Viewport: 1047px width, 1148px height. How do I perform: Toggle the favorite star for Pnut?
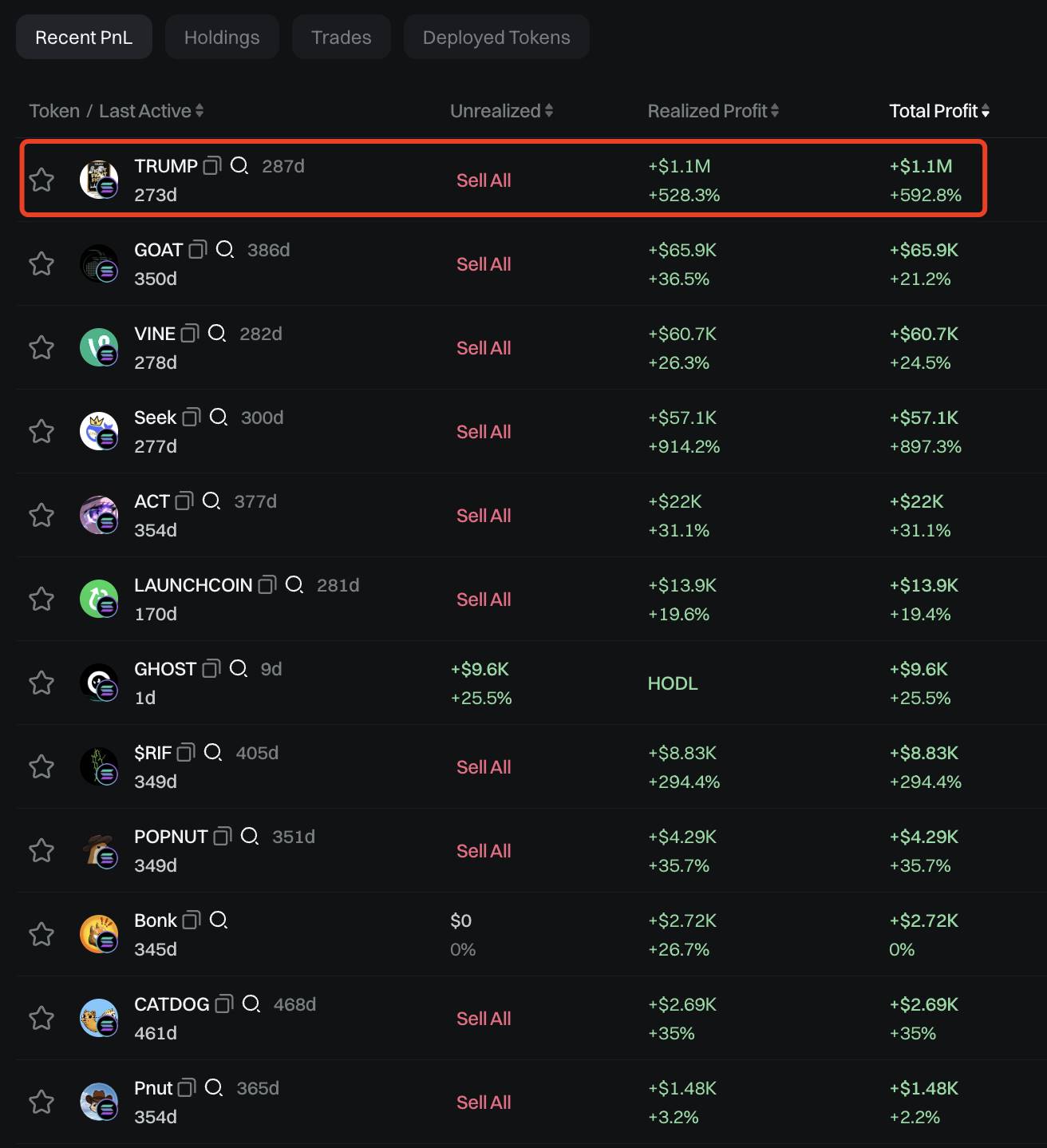click(41, 1102)
